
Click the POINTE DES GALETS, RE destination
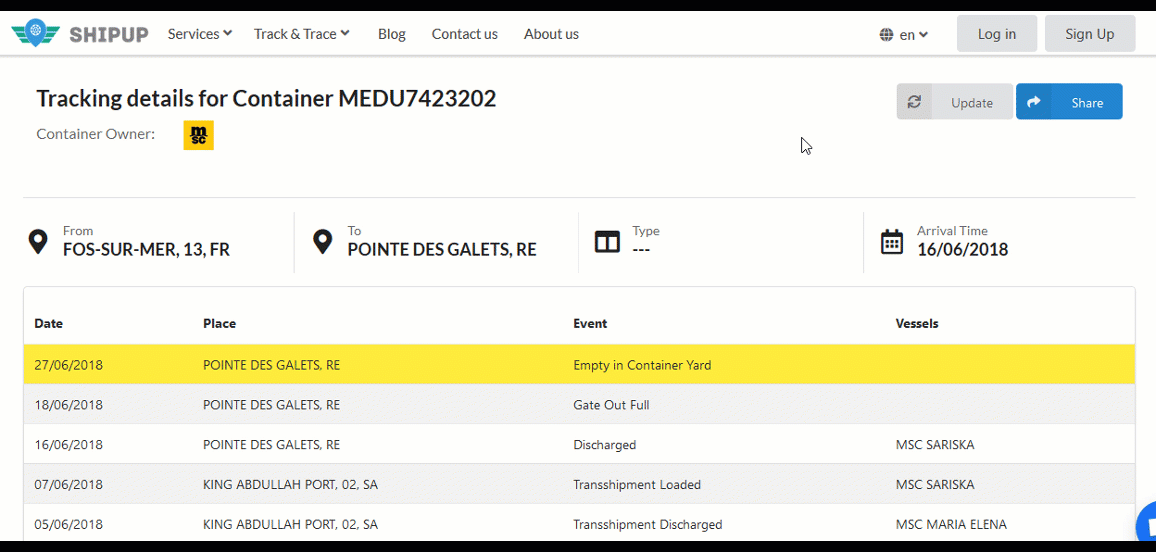442,250
